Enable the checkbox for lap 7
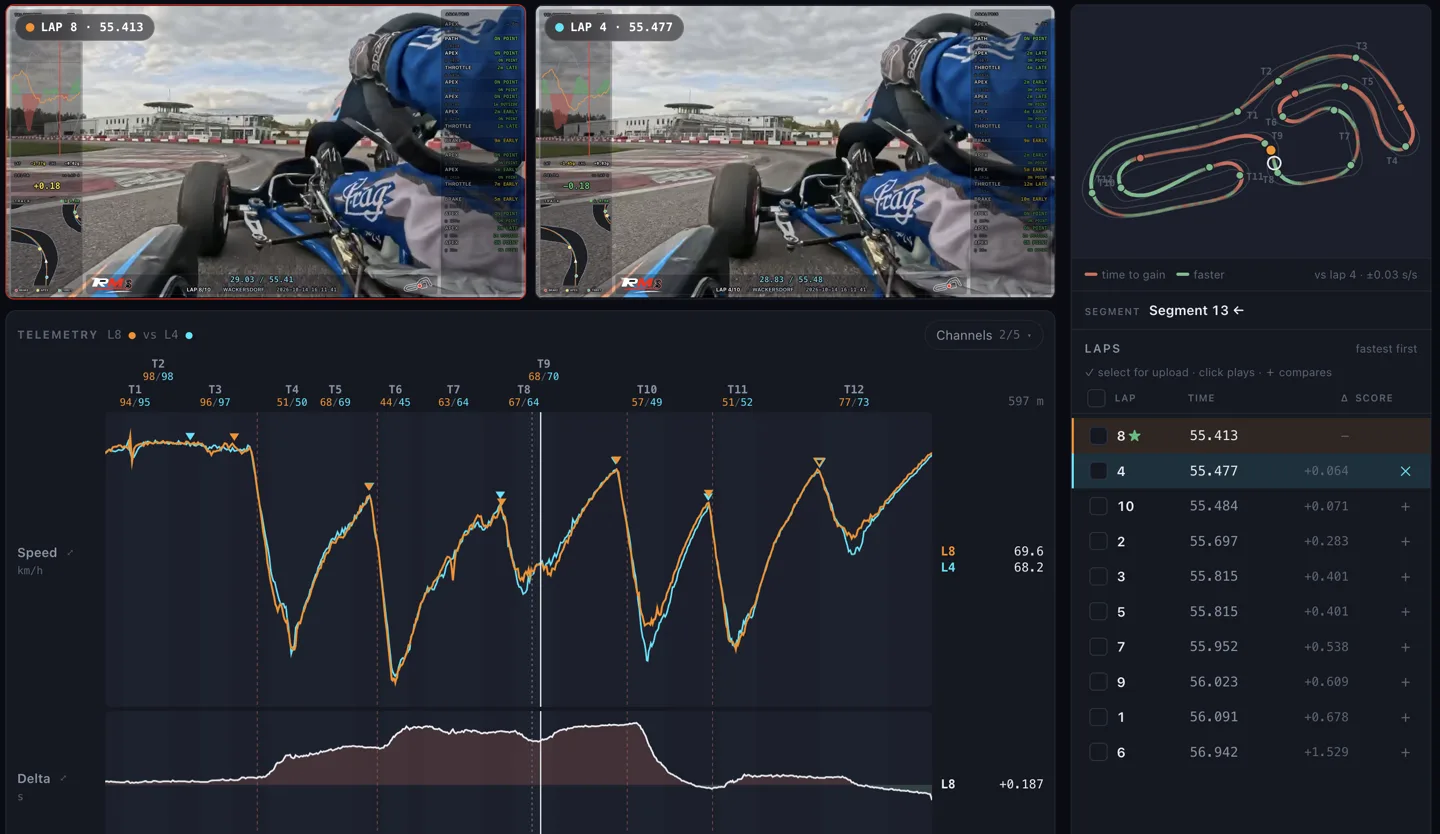Screen dimensions: 1440x834 pyautogui.click(x=1098, y=647)
